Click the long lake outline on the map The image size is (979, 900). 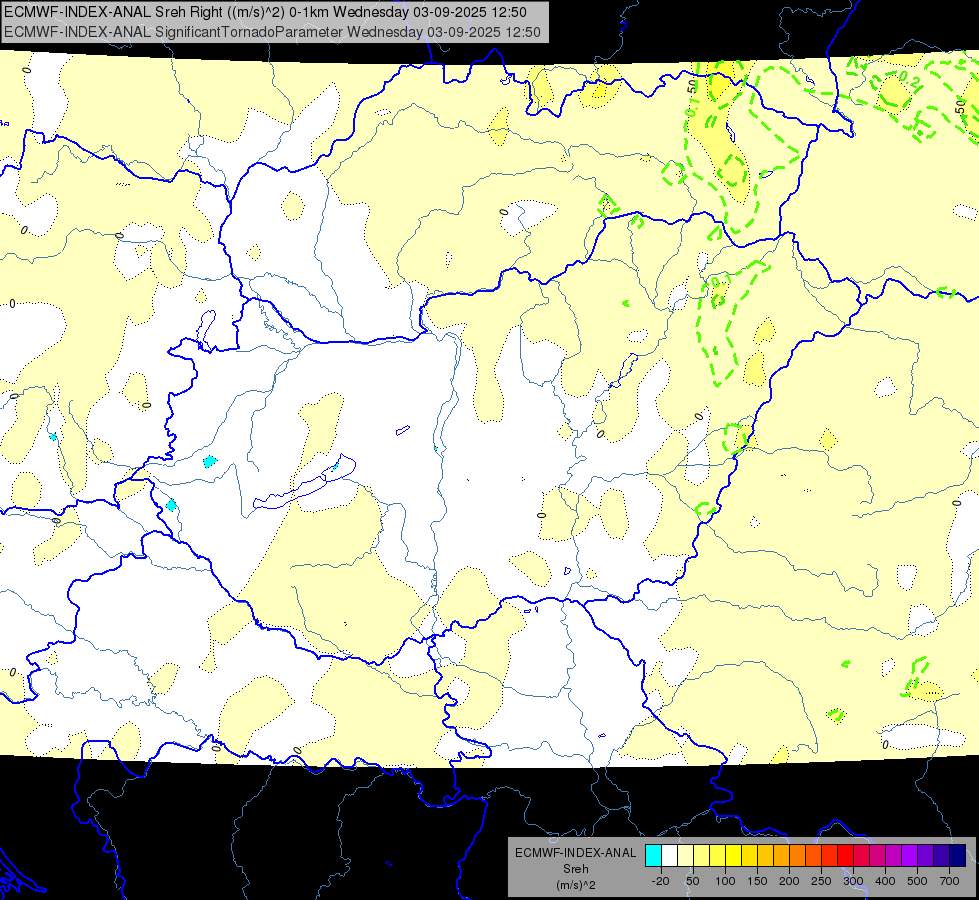point(305,482)
